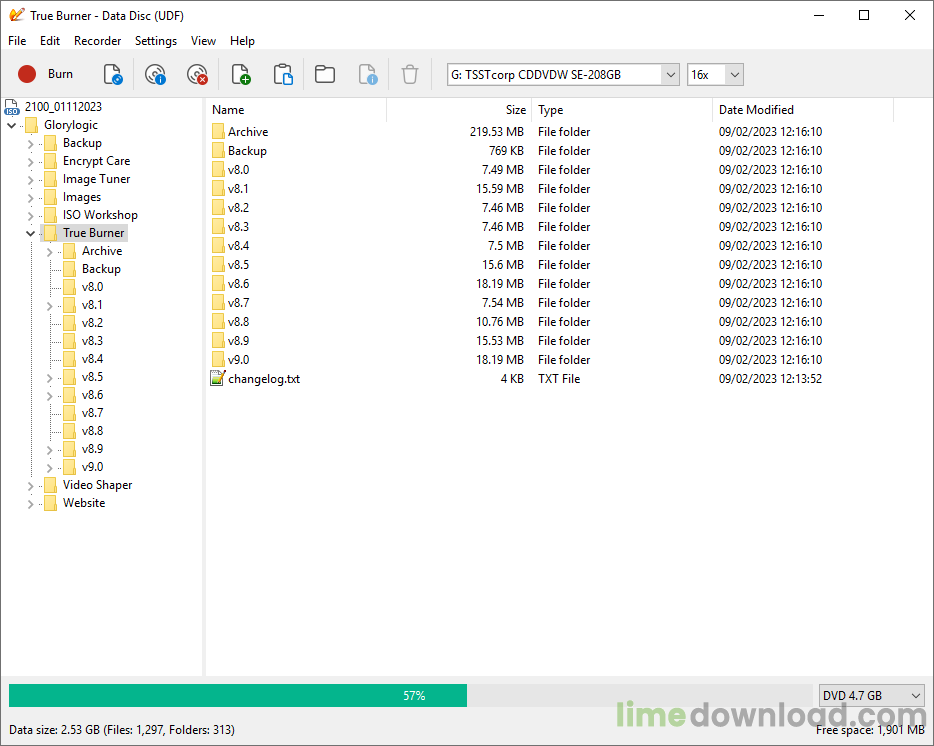
Task: Open the Help menu
Action: click(x=242, y=41)
